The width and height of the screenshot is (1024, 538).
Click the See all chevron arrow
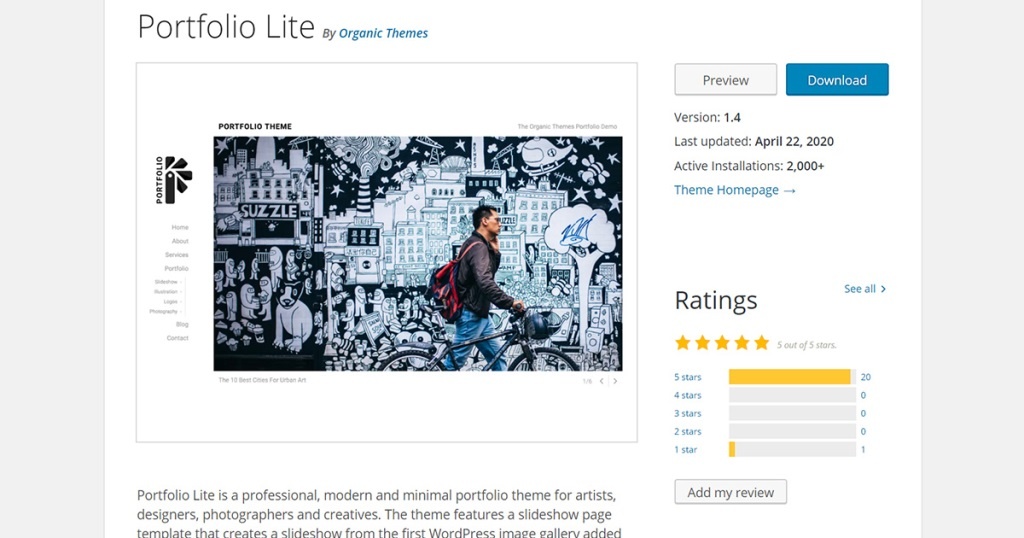click(883, 289)
